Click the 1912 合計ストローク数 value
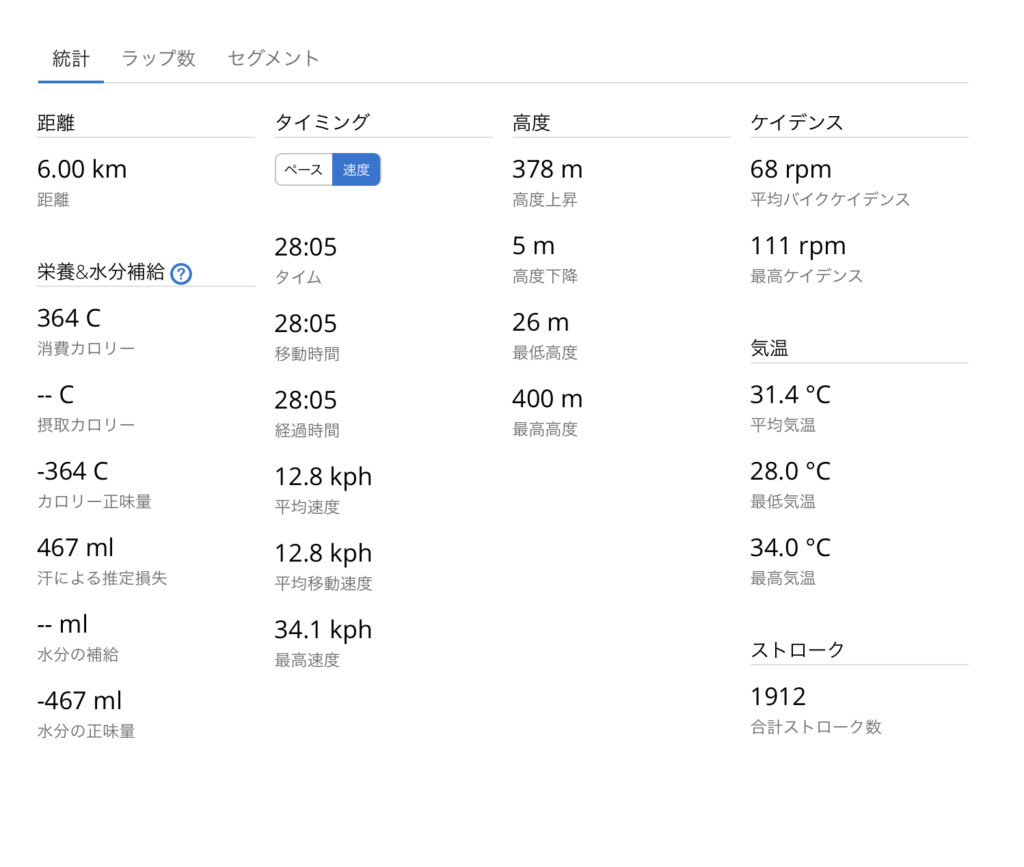Image resolution: width=1024 pixels, height=867 pixels. point(778,696)
